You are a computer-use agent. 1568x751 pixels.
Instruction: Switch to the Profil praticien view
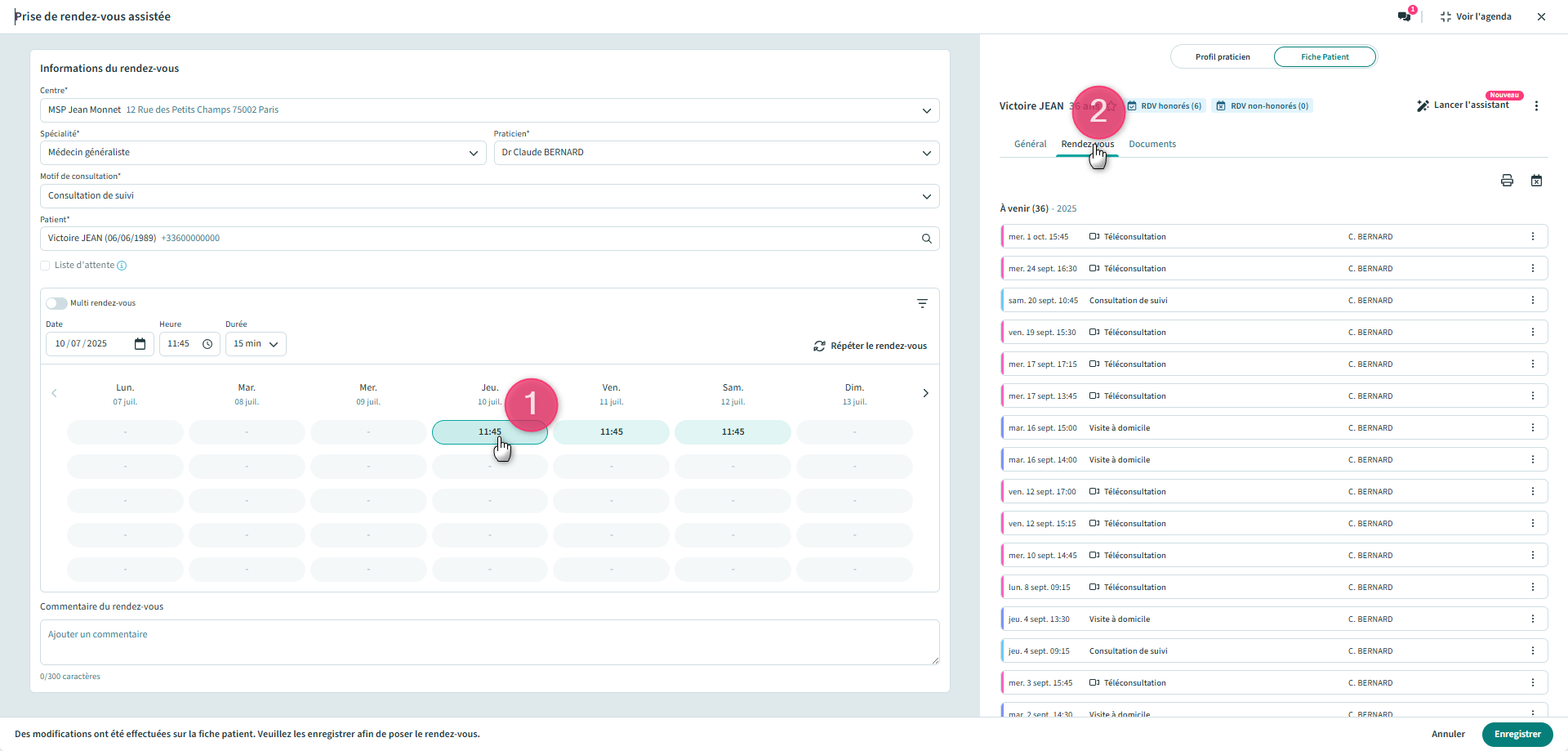click(x=1223, y=57)
